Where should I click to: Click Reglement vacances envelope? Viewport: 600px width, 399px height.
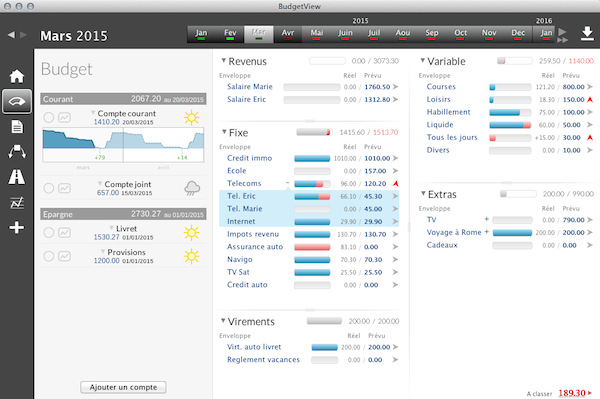(x=263, y=360)
